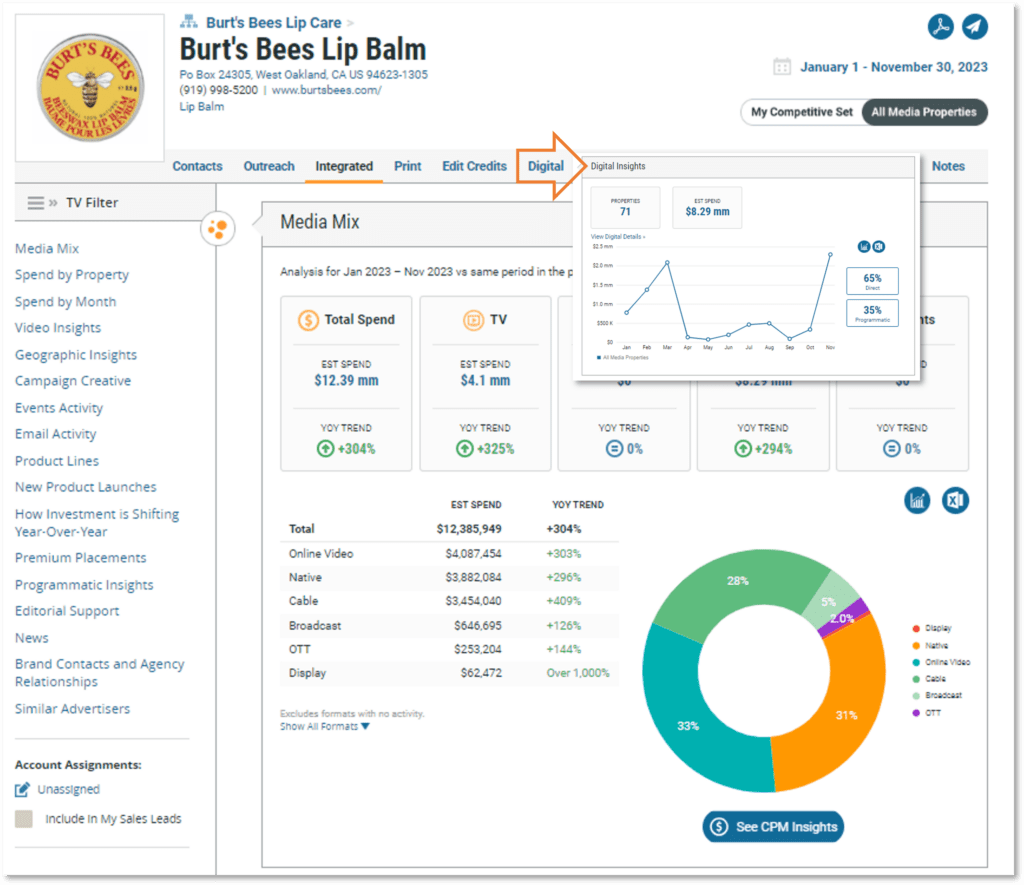This screenshot has width=1024, height=885.
Task: Click the orange dots Media Mix bubble icon
Action: tap(217, 229)
